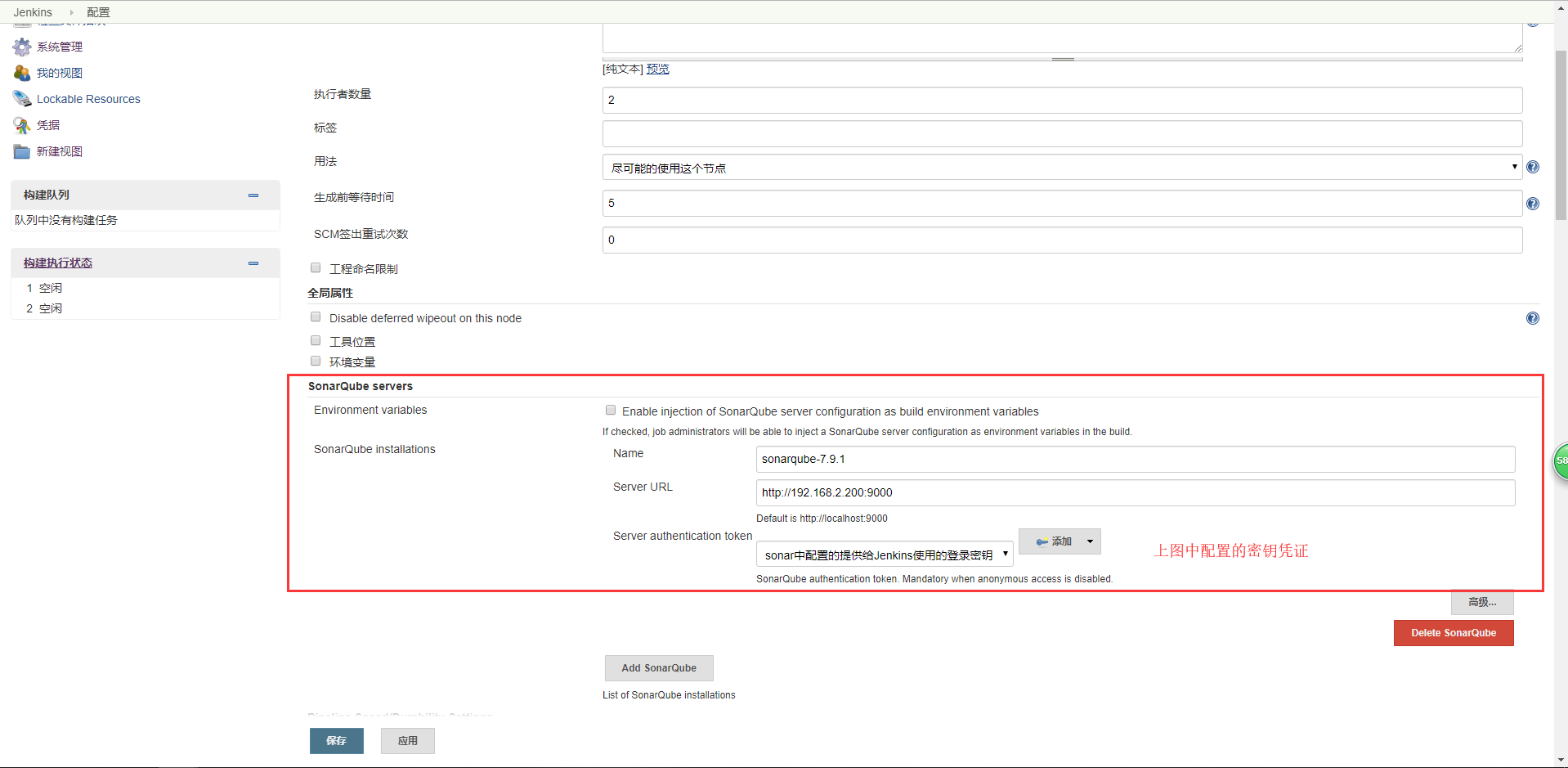1568x768 pixels.
Task: Click Delete SonarQube button
Action: click(1454, 633)
